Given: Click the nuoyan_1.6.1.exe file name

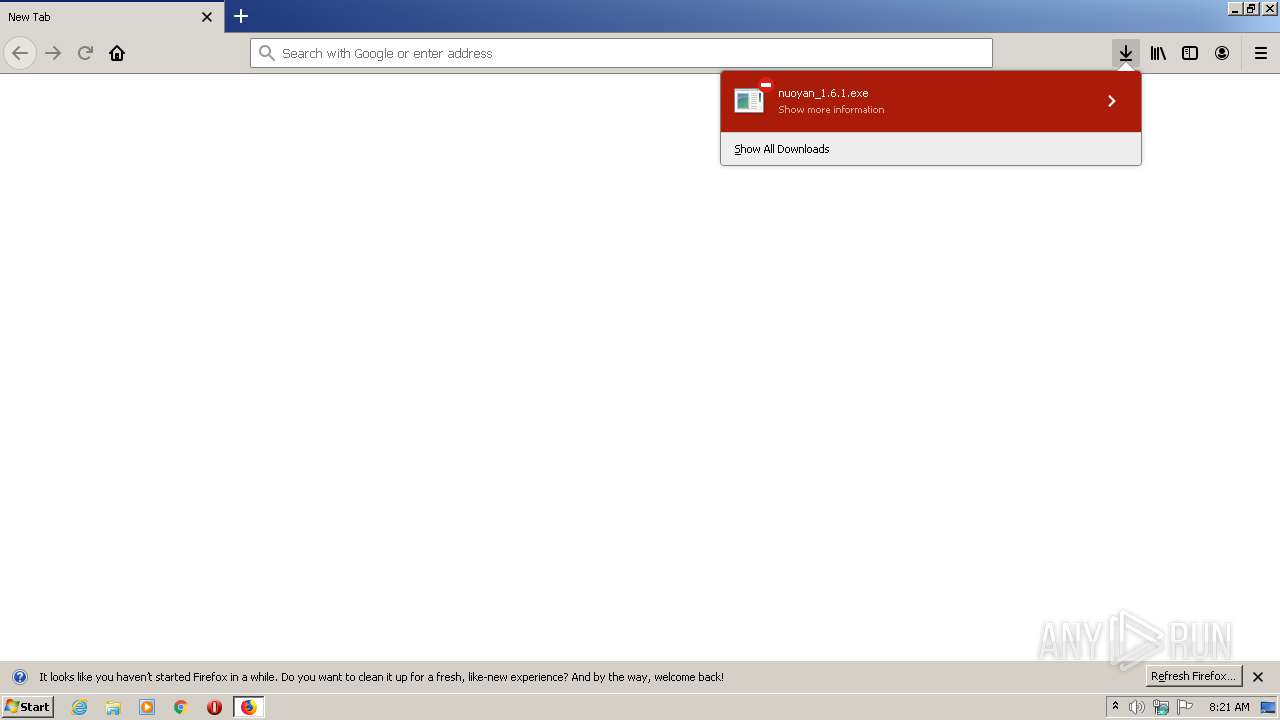Looking at the screenshot, I should click(823, 93).
